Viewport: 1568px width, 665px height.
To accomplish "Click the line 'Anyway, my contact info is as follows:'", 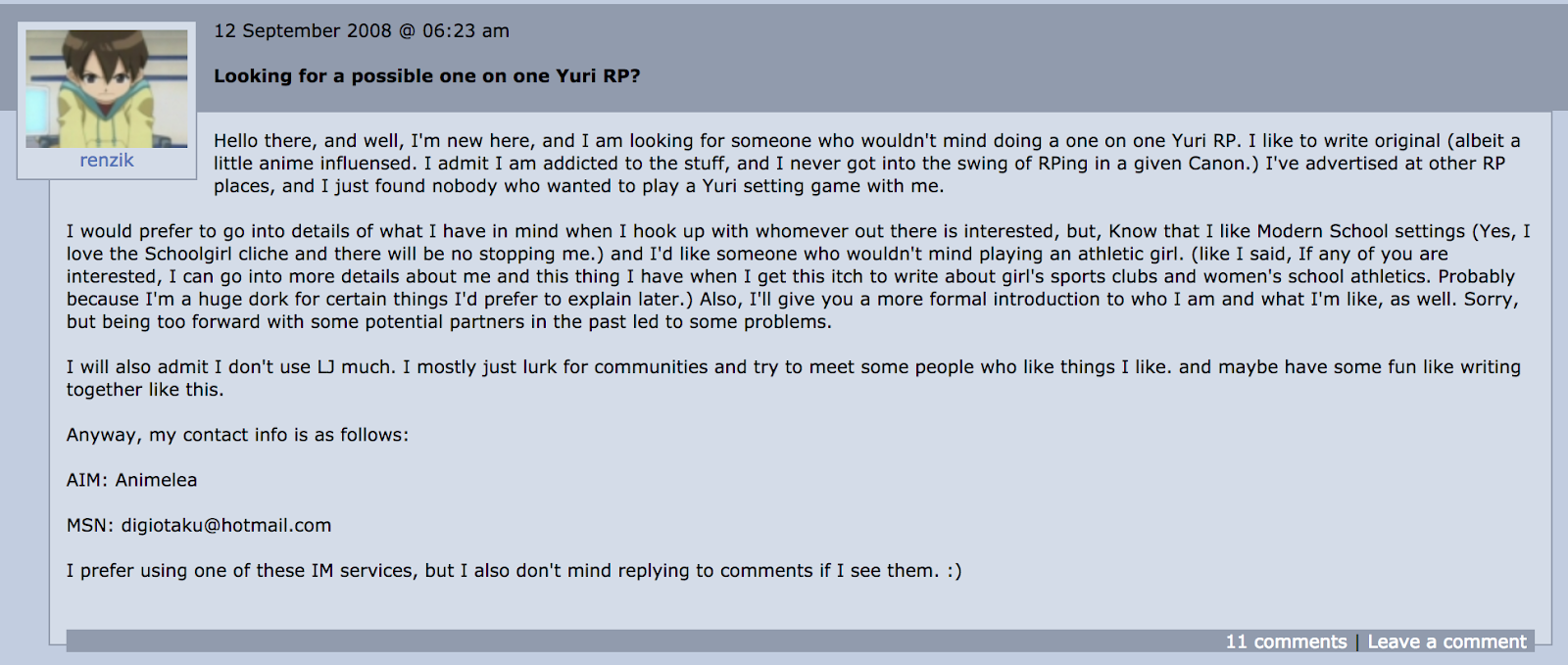I will coord(237,435).
